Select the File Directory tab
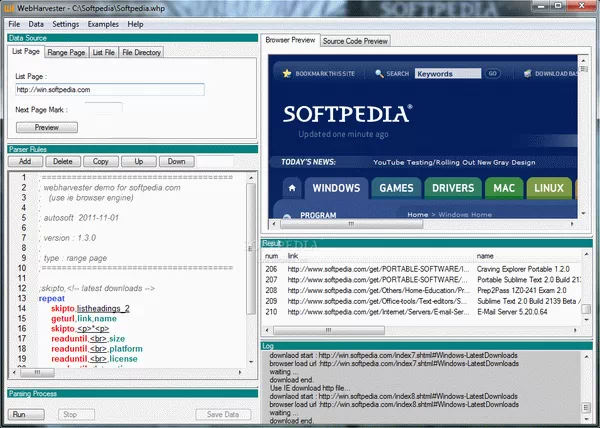 142,52
